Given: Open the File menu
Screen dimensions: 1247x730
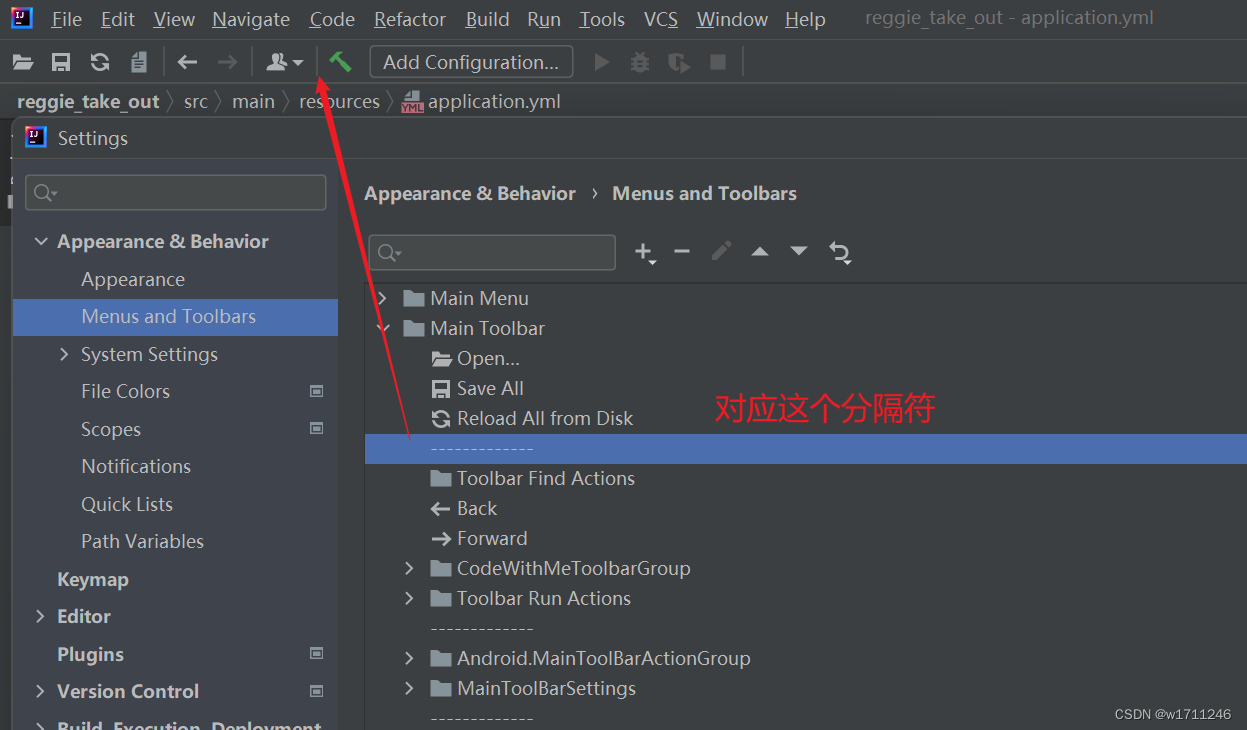Looking at the screenshot, I should click(x=67, y=19).
